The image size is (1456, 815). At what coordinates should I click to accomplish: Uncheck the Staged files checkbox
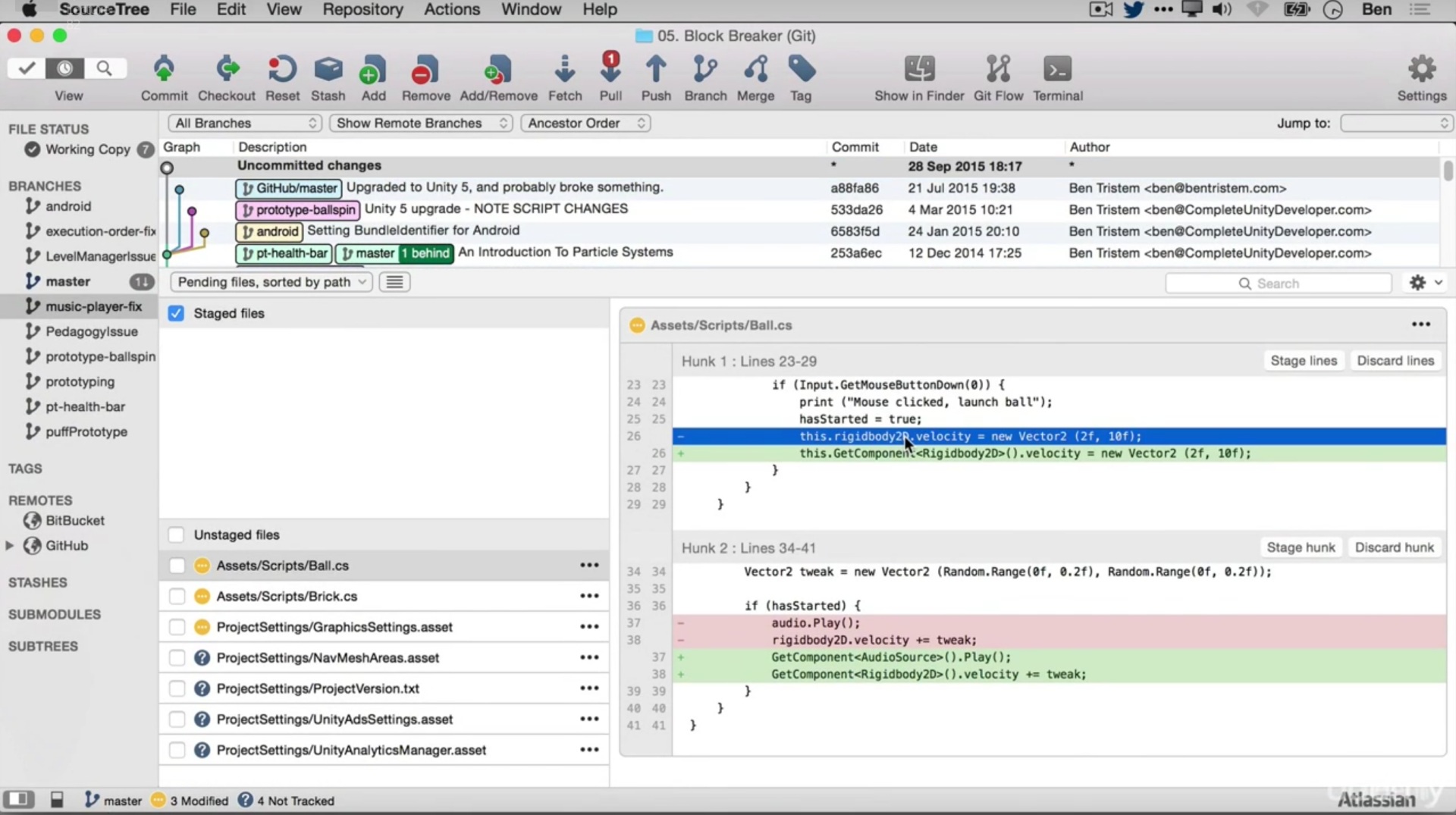click(x=176, y=313)
